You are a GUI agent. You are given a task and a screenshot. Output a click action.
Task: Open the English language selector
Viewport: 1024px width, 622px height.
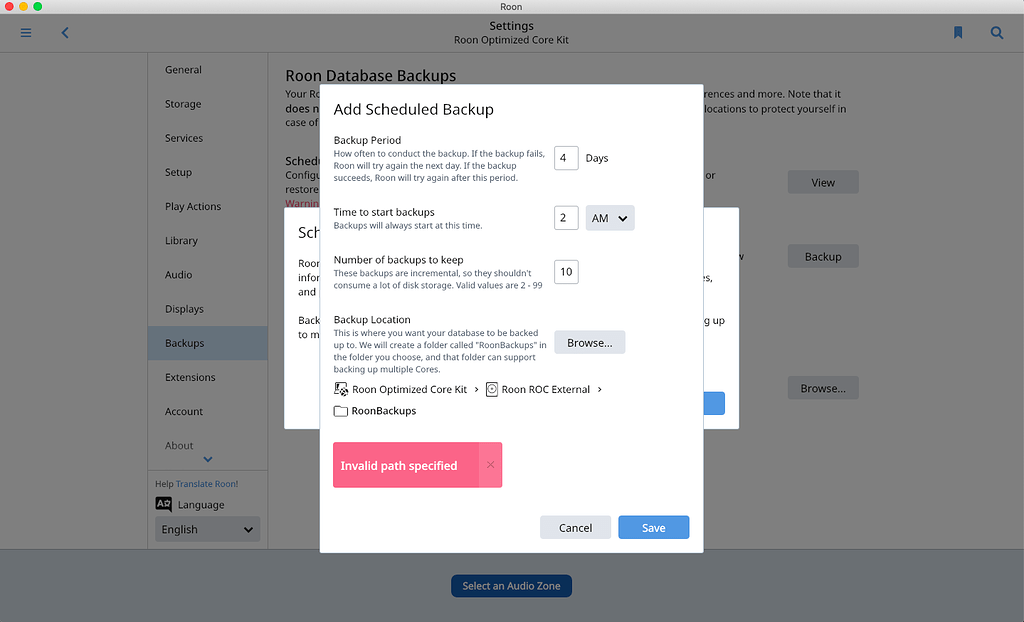pyautogui.click(x=206, y=529)
